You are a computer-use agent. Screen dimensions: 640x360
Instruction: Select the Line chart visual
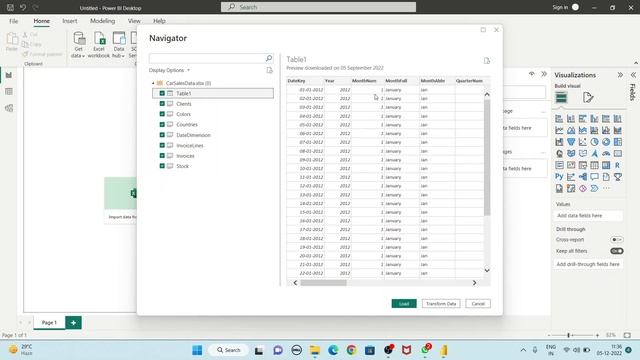[559, 131]
